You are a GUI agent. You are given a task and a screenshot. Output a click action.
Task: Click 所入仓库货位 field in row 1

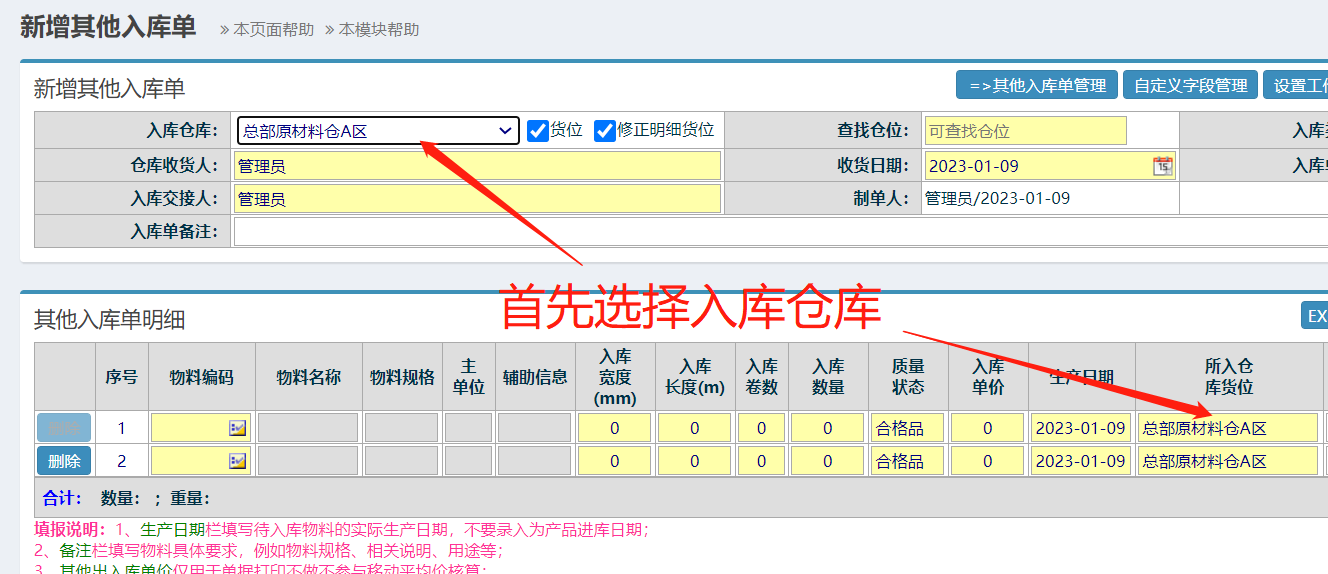click(1228, 428)
